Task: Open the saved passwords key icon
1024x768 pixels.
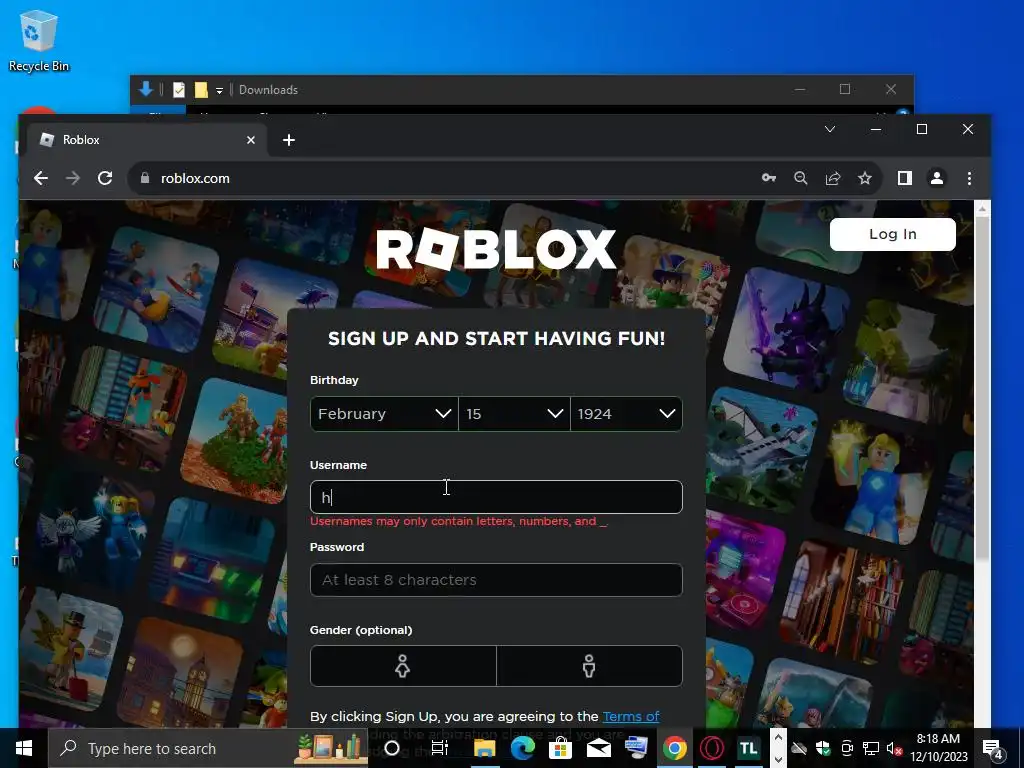Action: [769, 178]
